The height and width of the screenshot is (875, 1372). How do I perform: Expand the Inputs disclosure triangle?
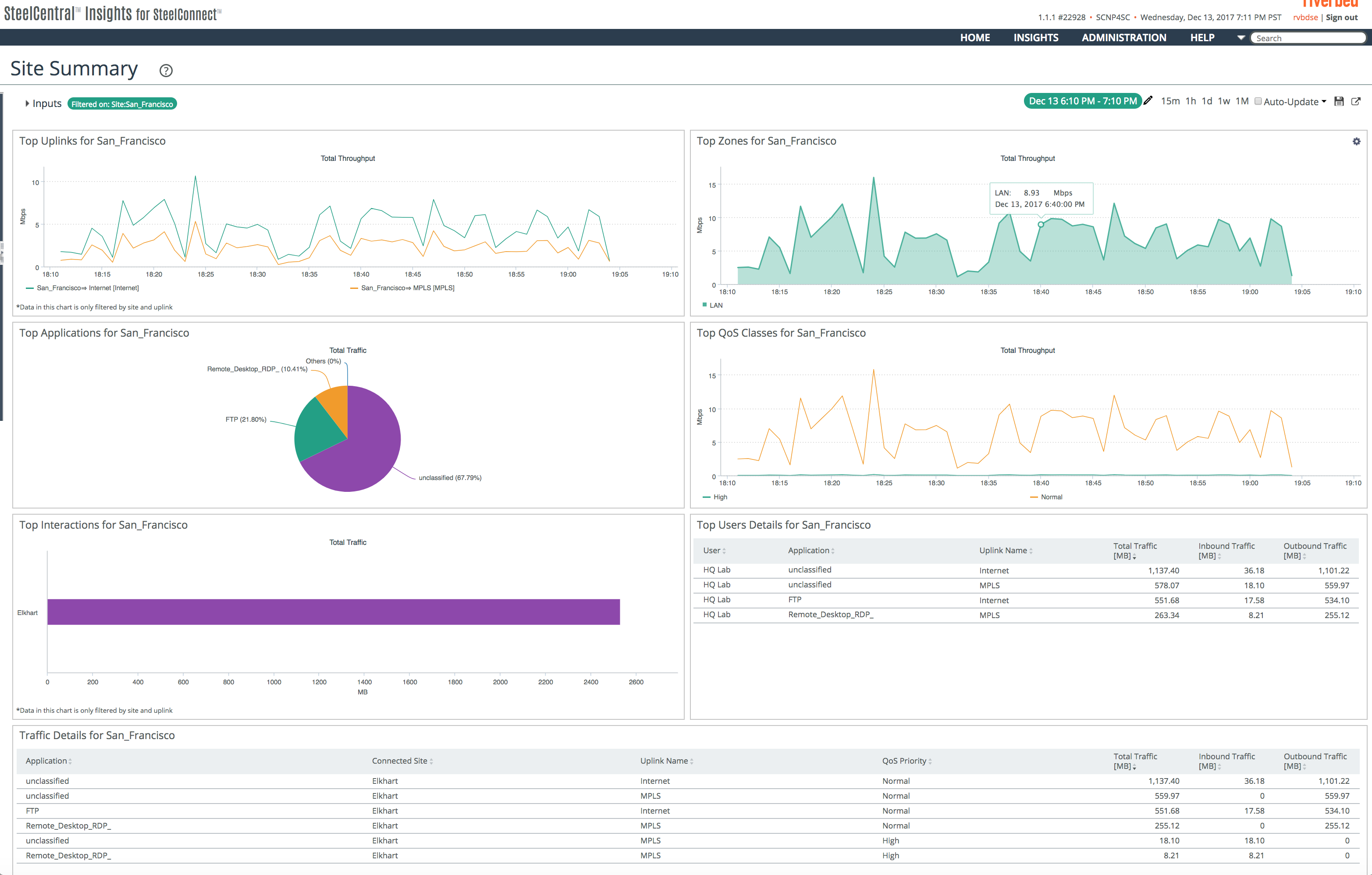[x=27, y=104]
